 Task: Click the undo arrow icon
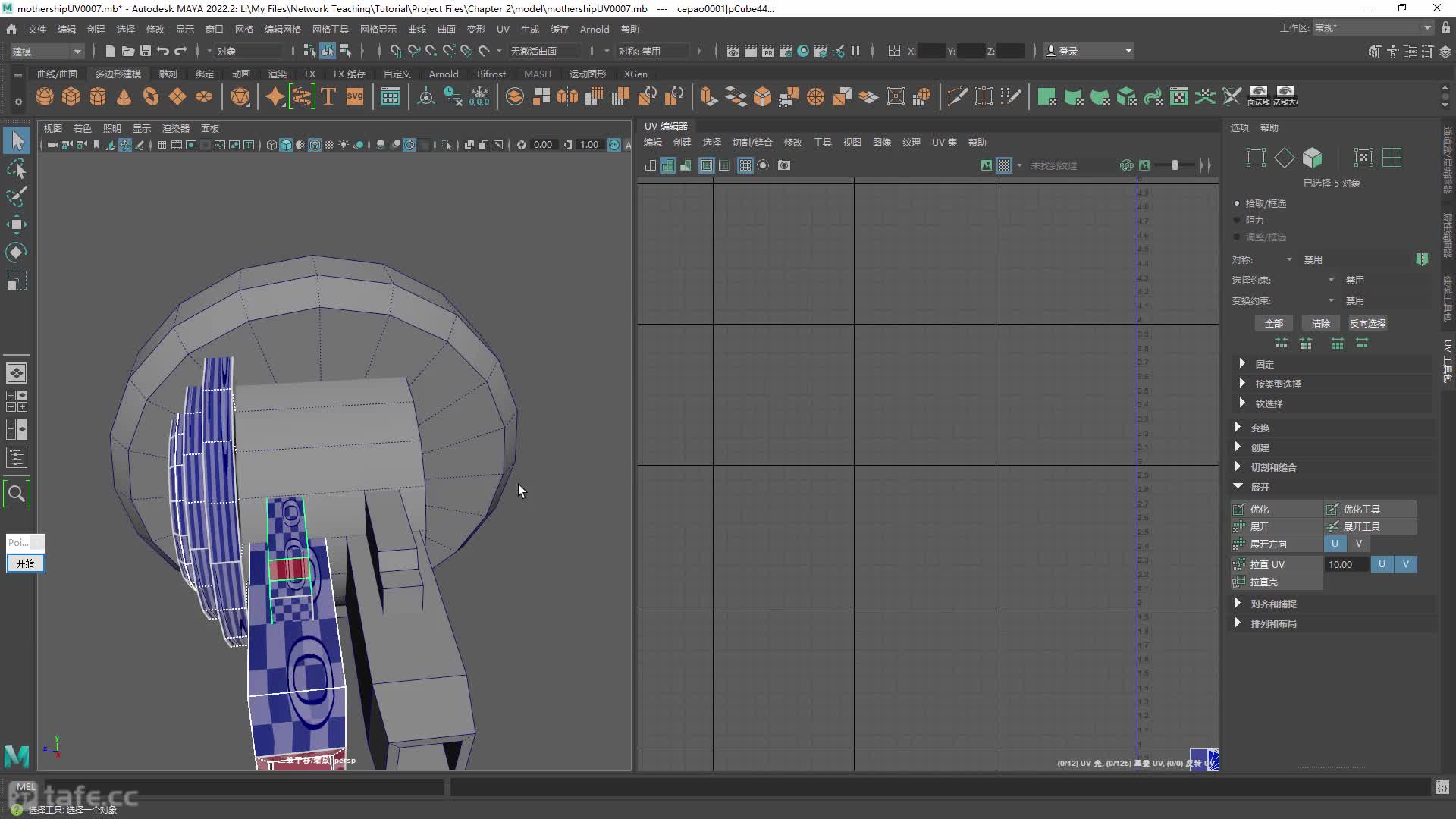(x=163, y=51)
